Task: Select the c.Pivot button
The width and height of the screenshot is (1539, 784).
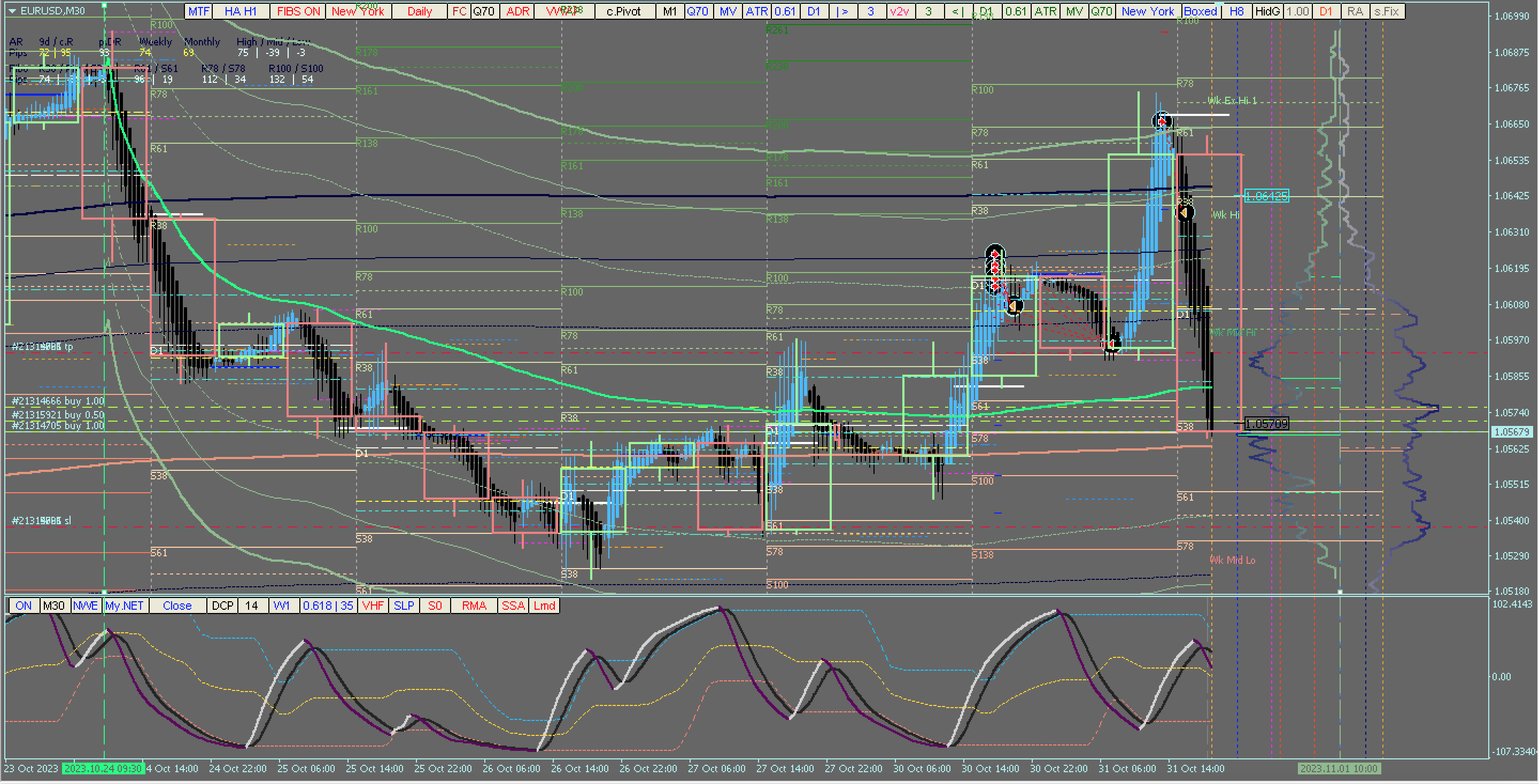Action: click(x=623, y=11)
